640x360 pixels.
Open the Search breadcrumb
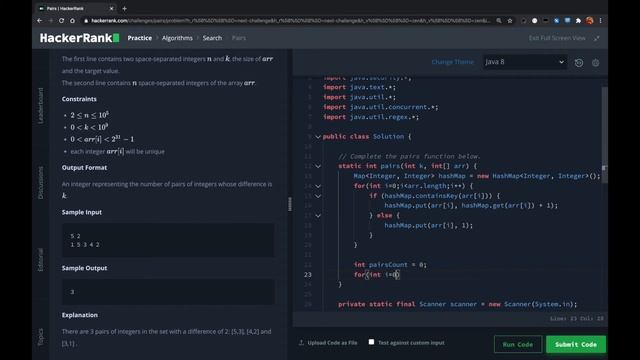(212, 38)
